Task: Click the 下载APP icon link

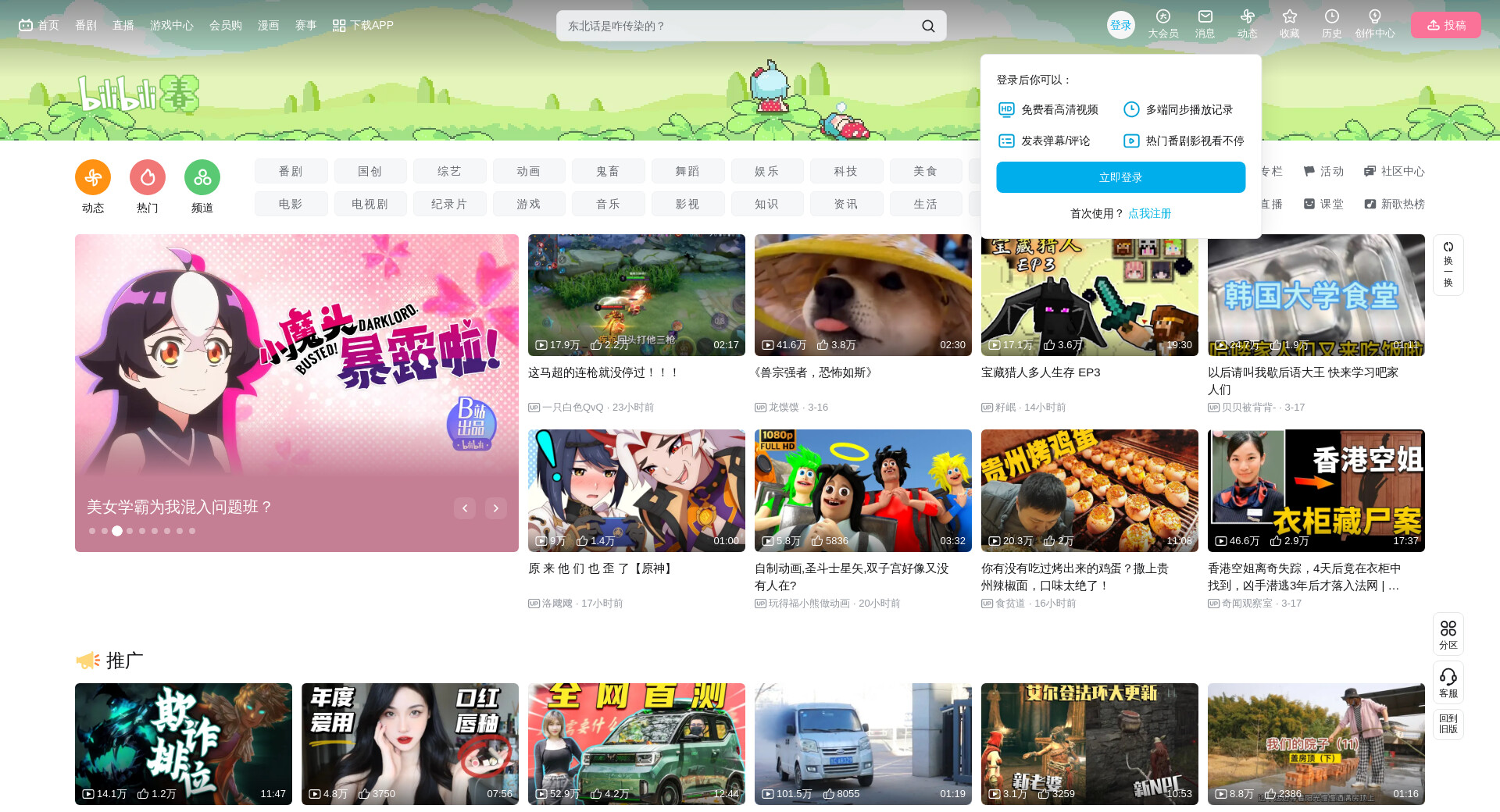Action: pos(362,25)
